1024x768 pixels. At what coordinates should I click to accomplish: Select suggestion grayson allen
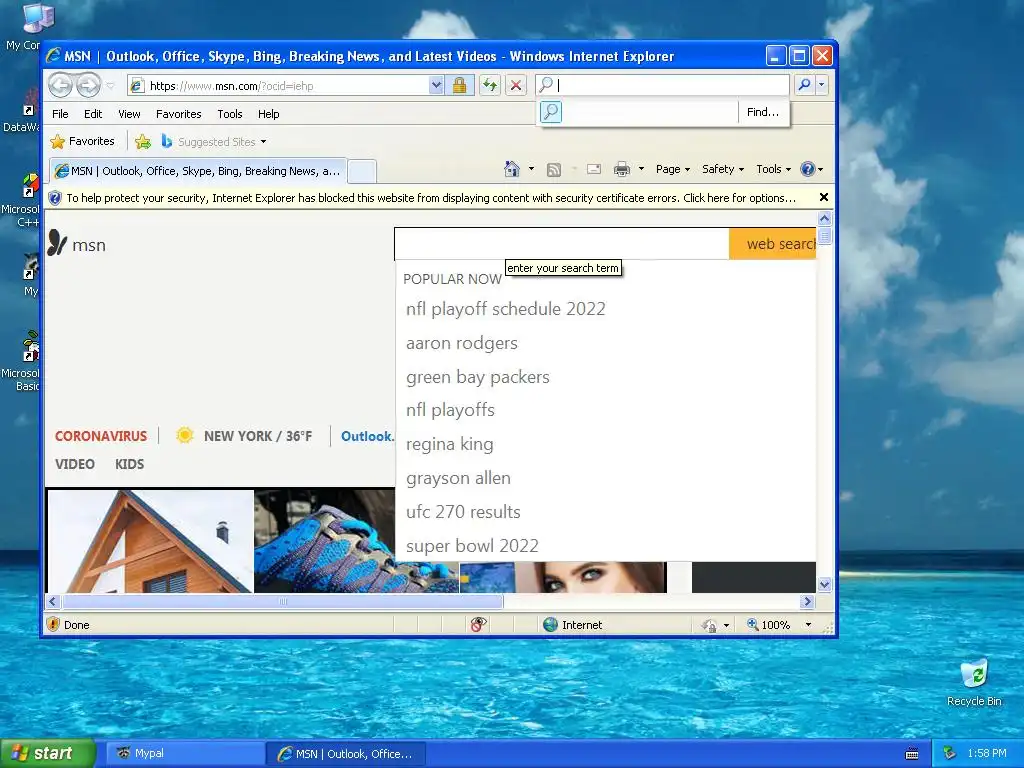(x=458, y=478)
